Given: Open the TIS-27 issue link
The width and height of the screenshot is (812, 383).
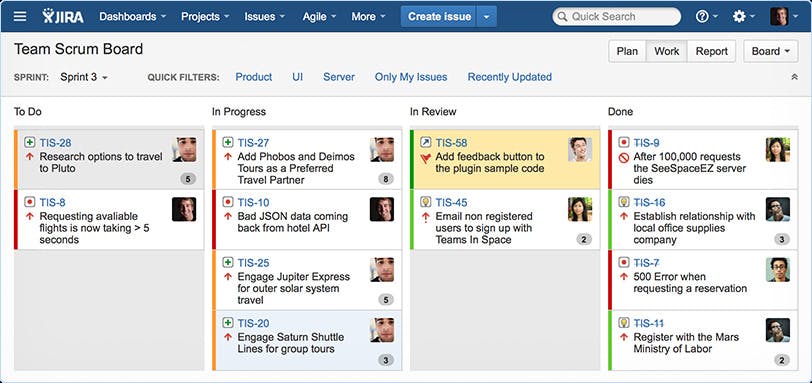Looking at the screenshot, I should tap(253, 143).
